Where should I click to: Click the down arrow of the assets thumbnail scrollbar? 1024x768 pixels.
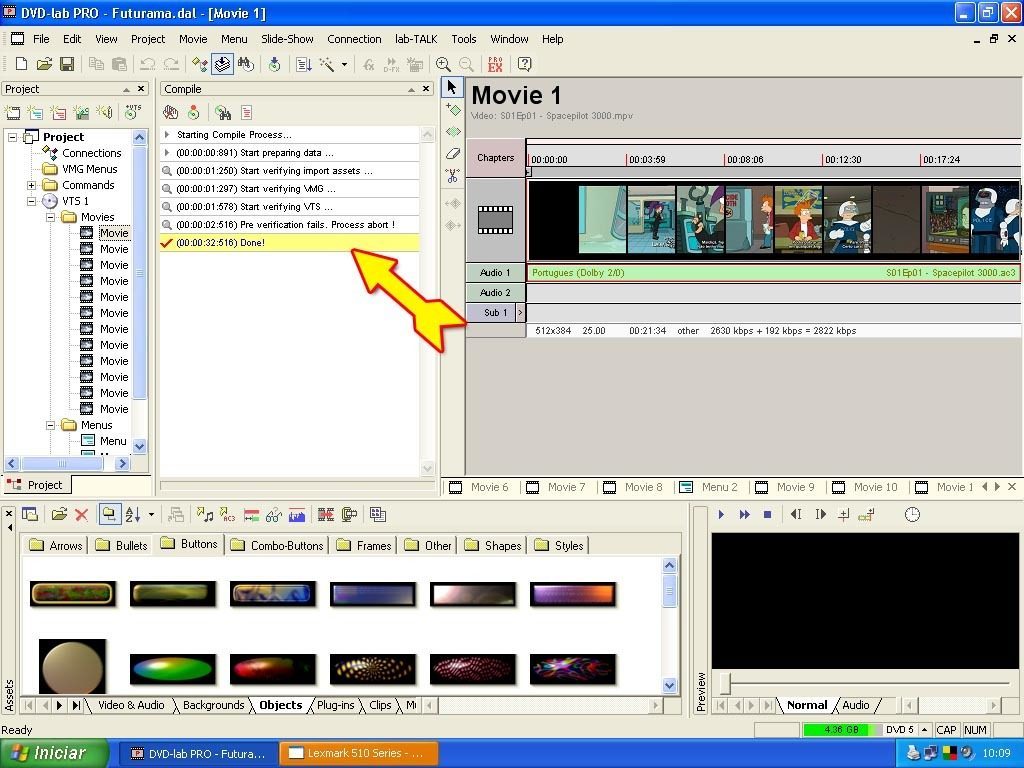coord(669,685)
